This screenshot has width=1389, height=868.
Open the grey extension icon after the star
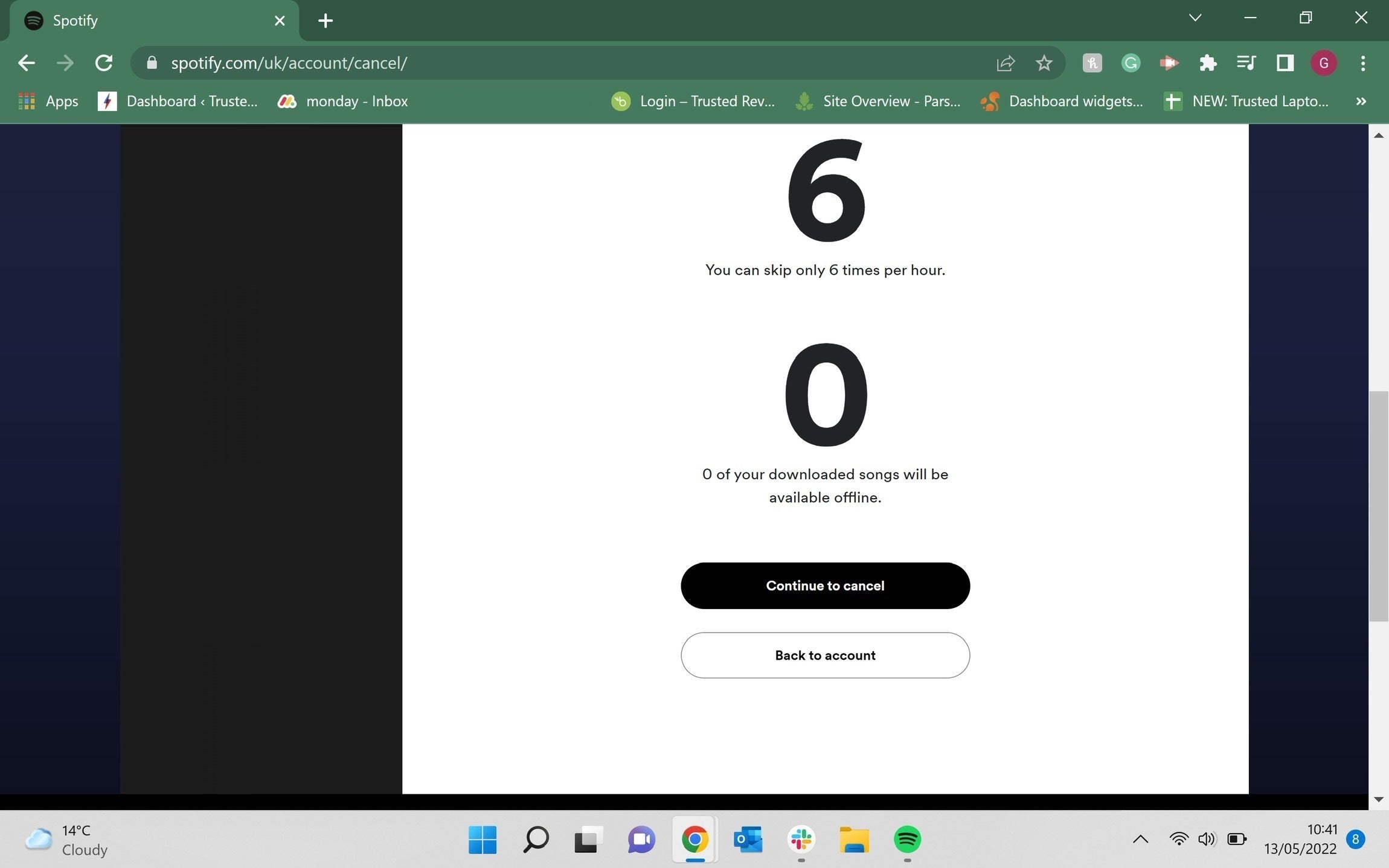[x=1092, y=63]
